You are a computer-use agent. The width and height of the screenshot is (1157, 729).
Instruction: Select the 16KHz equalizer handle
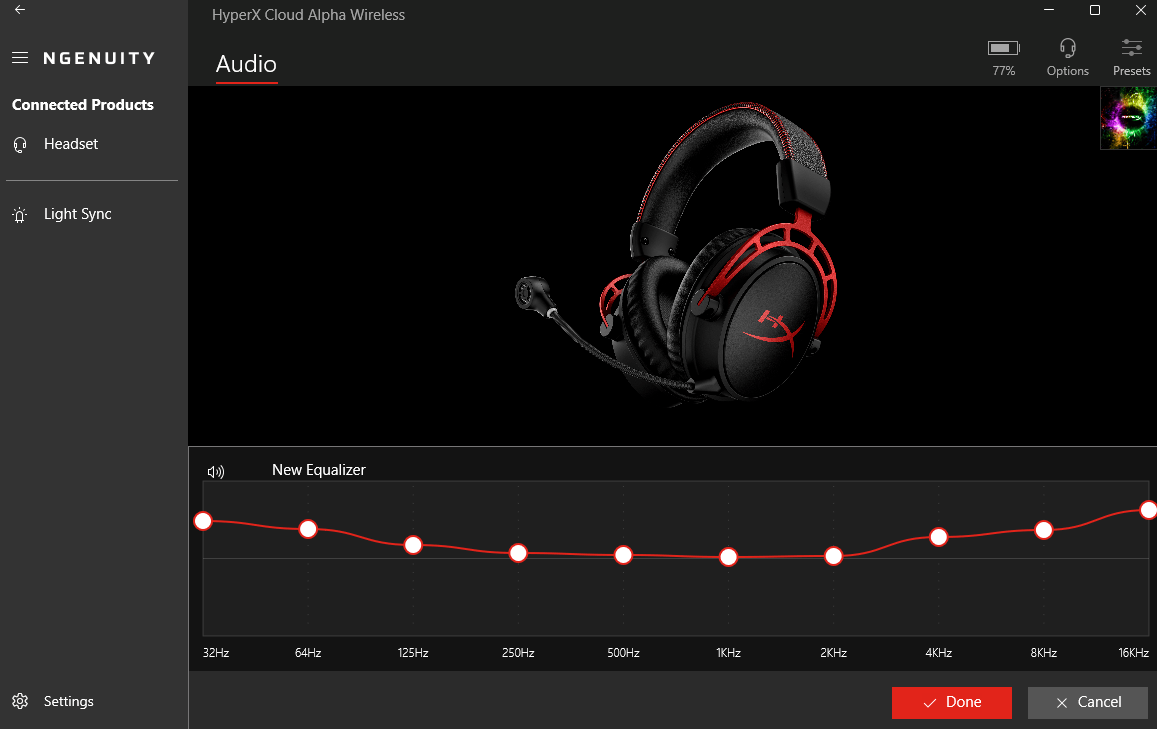[1148, 510]
